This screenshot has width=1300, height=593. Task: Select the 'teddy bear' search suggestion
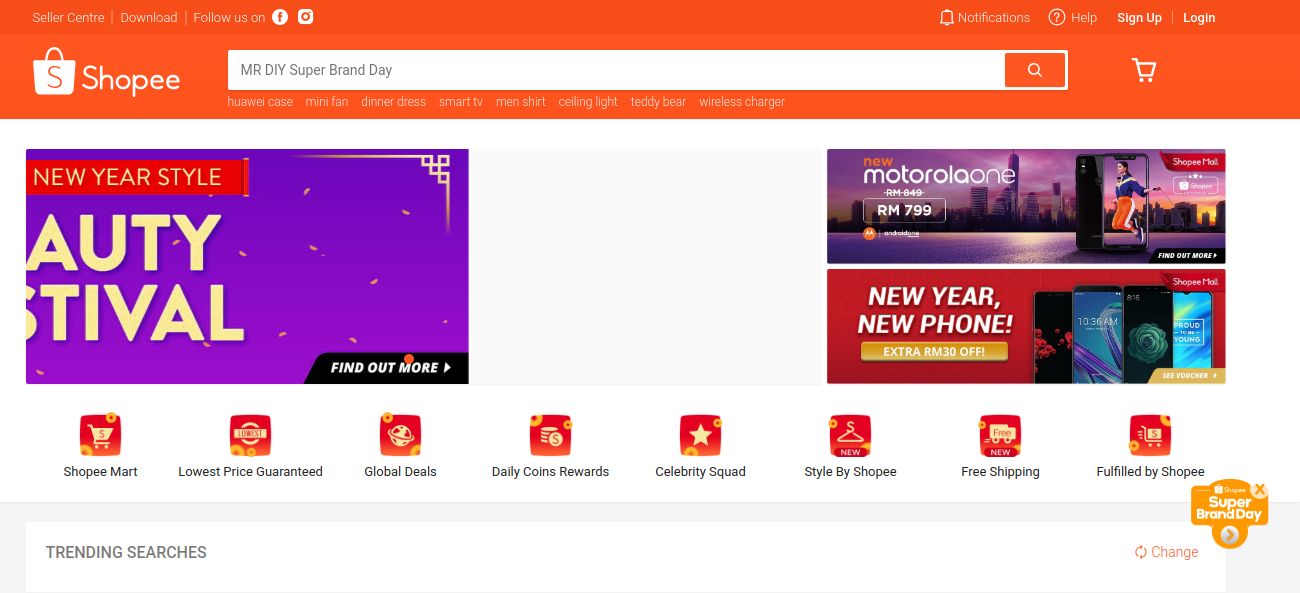(x=658, y=102)
